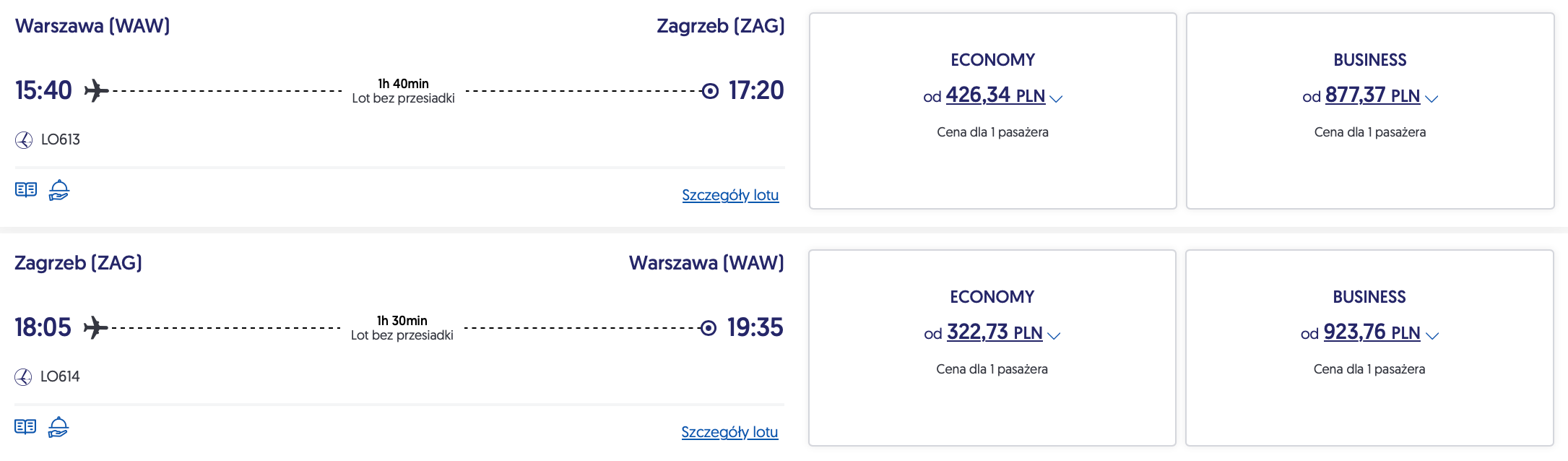Click the LO613 flight number
1568x461 pixels.
click(61, 139)
